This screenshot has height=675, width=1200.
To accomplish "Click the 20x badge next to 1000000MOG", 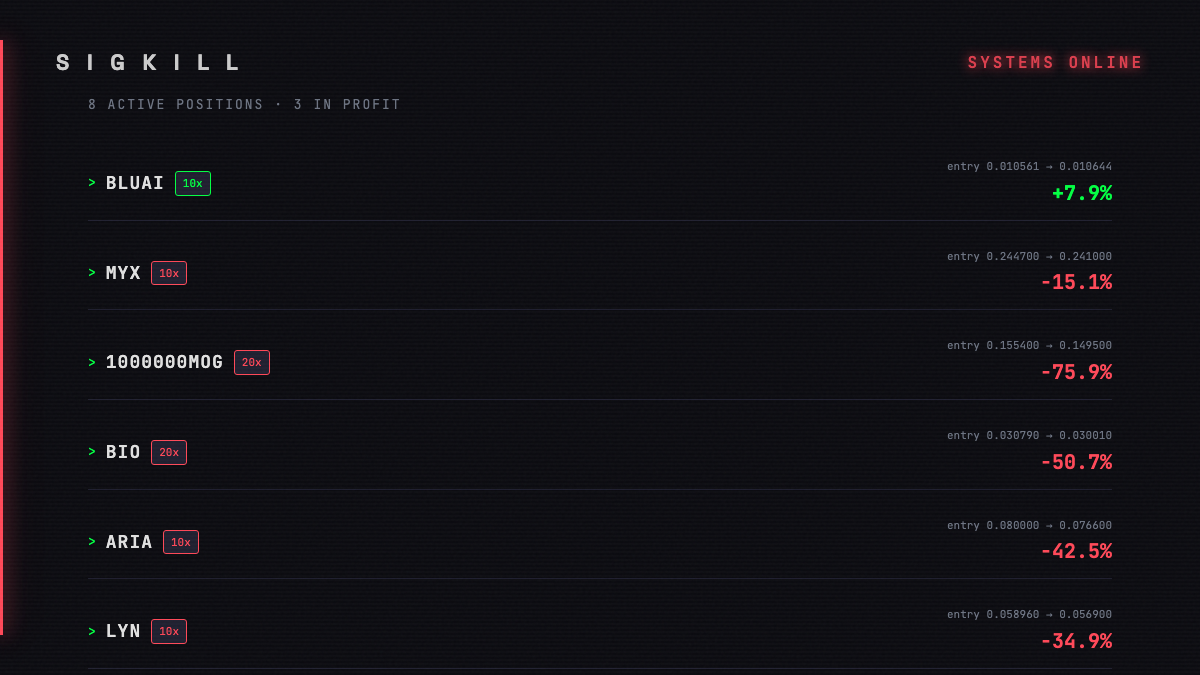I will point(252,363).
